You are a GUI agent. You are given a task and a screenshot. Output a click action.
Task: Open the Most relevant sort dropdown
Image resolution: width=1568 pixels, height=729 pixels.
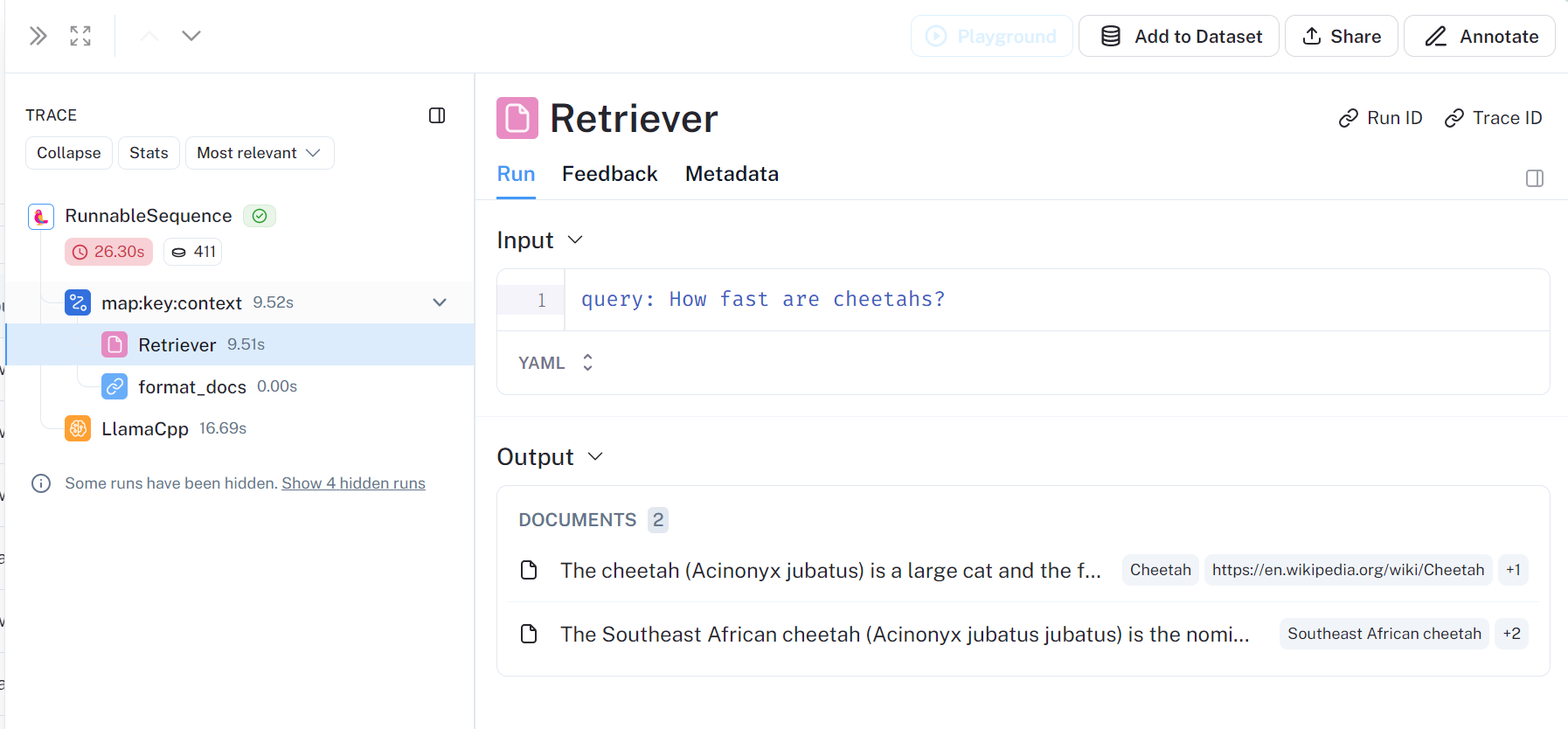click(260, 153)
